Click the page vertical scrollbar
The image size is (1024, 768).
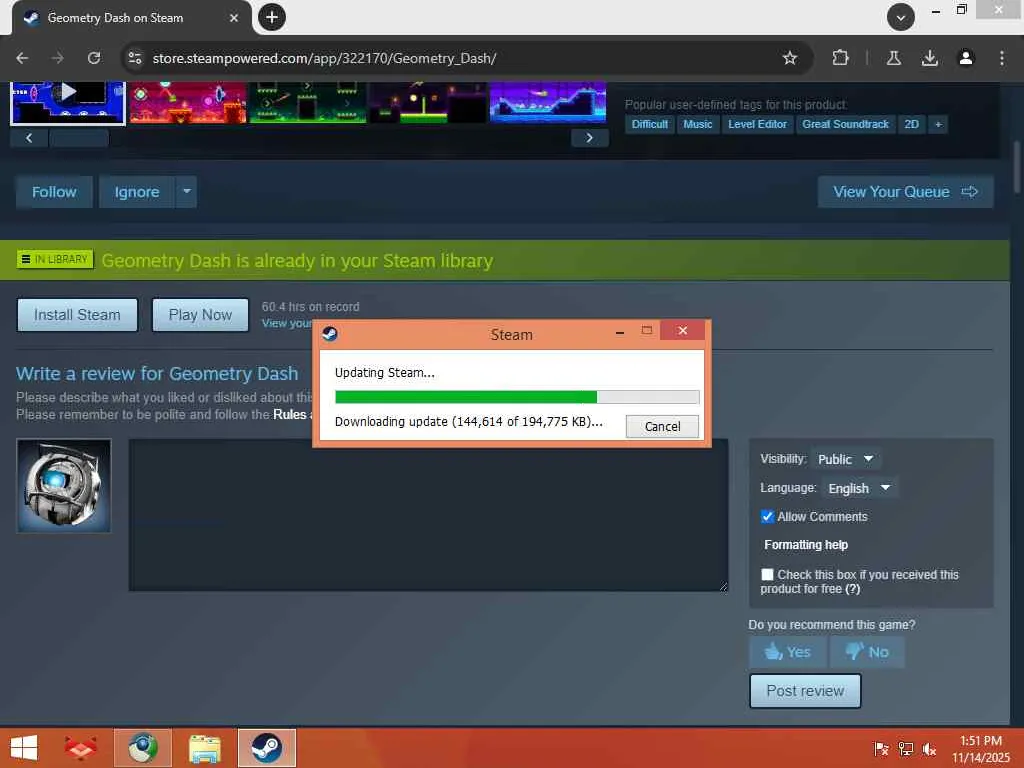pos(1017,168)
